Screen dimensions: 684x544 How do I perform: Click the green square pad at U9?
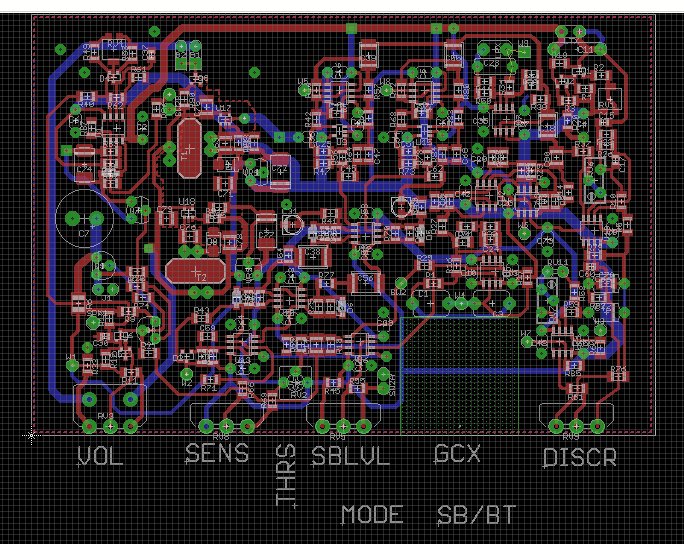click(x=525, y=52)
